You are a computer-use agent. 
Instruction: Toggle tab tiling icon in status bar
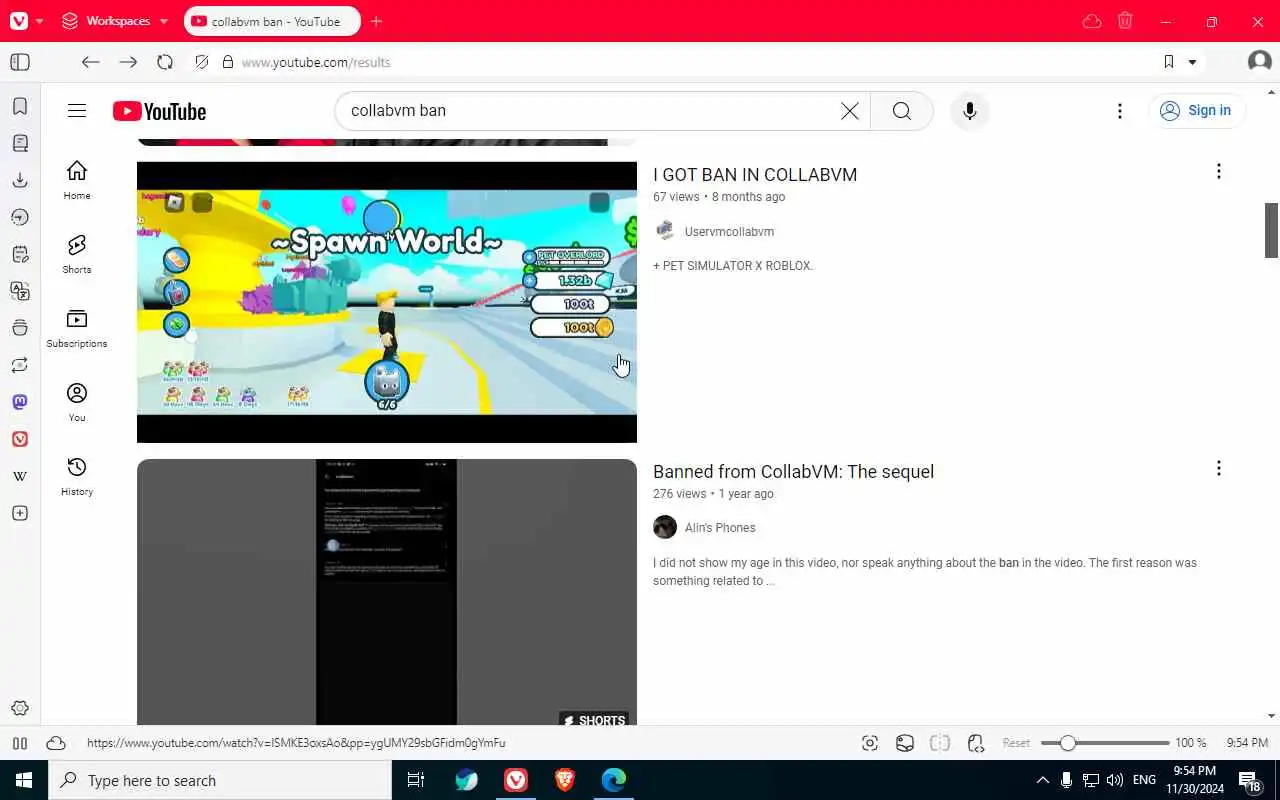pyautogui.click(x=940, y=743)
